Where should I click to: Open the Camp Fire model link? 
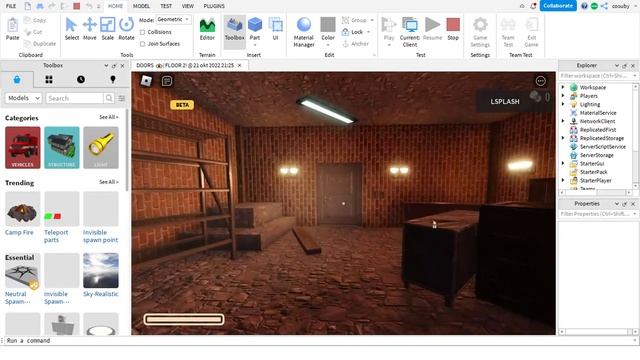tap(19, 232)
